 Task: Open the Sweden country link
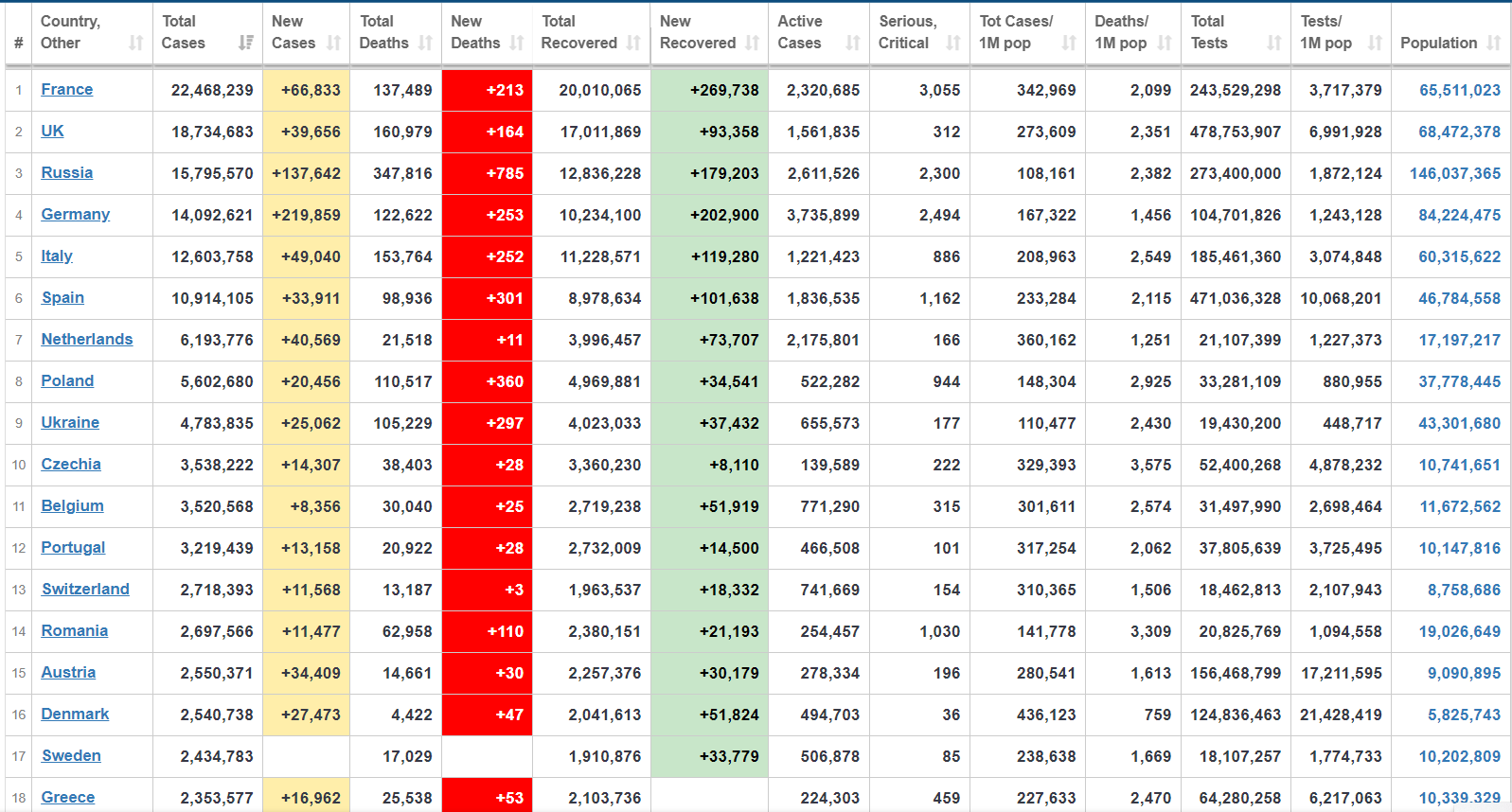(71, 755)
